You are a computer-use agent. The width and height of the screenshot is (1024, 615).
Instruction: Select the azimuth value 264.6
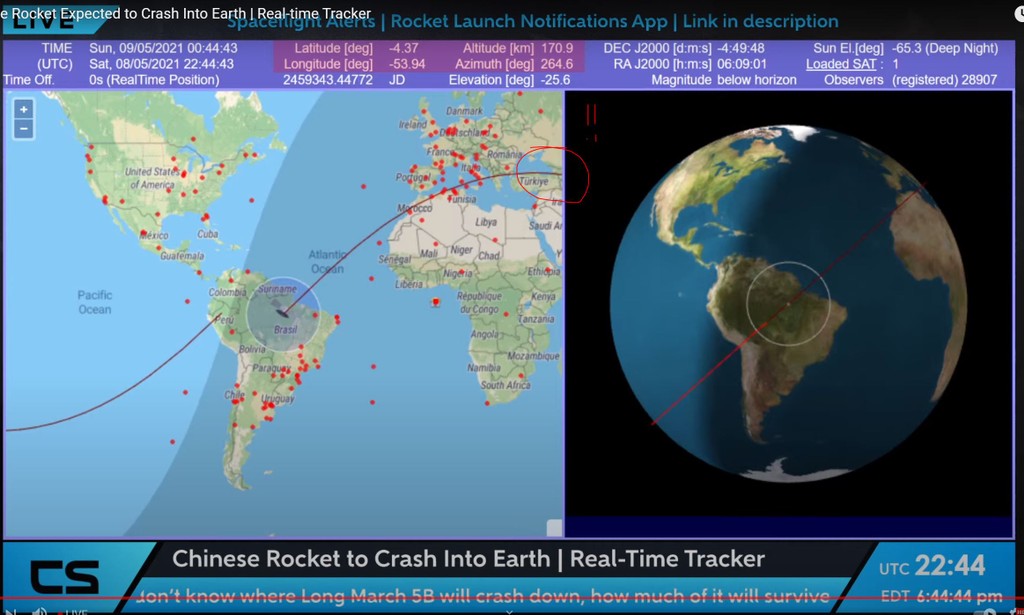(x=557, y=64)
